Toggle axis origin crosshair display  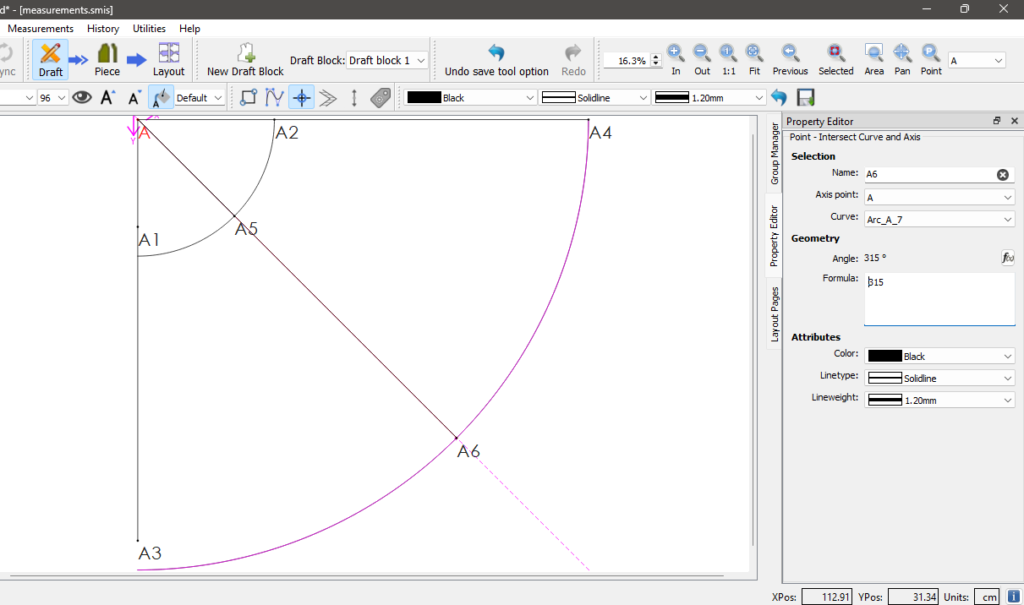tap(302, 97)
